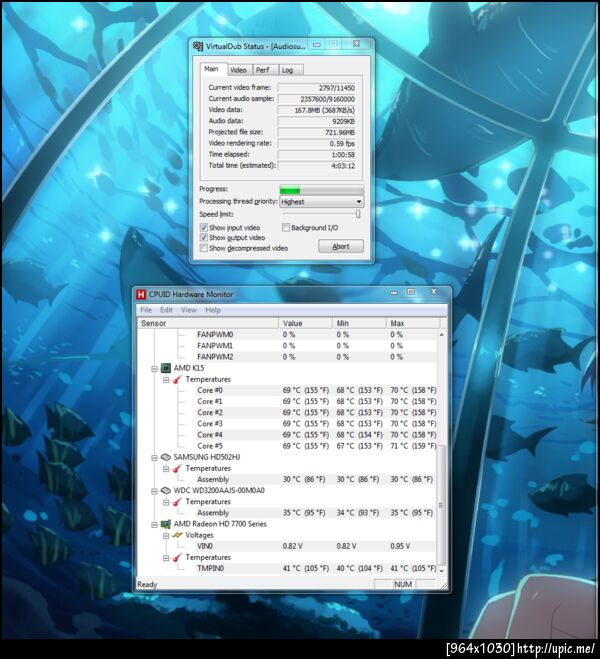Enable Show decompressed video

[x=204, y=248]
